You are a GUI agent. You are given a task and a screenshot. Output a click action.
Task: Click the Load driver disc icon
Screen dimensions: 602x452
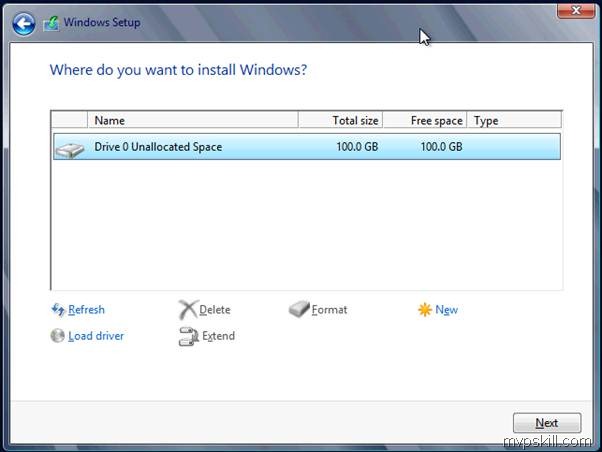pyautogui.click(x=58, y=336)
